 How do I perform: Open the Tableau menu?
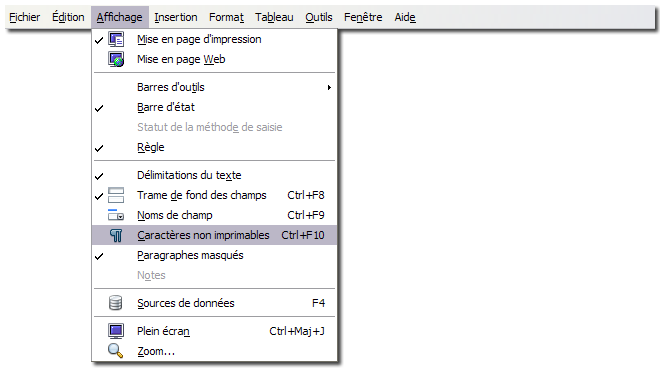coord(274,17)
